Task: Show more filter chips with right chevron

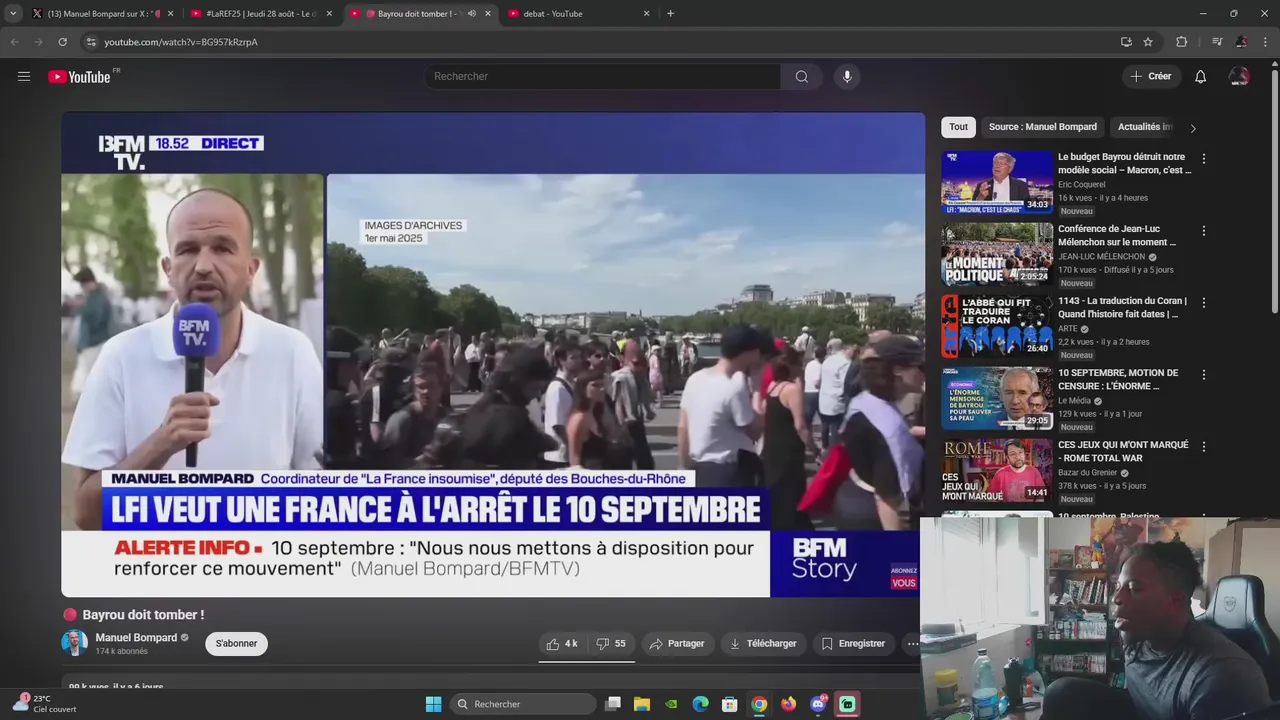Action: point(1192,128)
